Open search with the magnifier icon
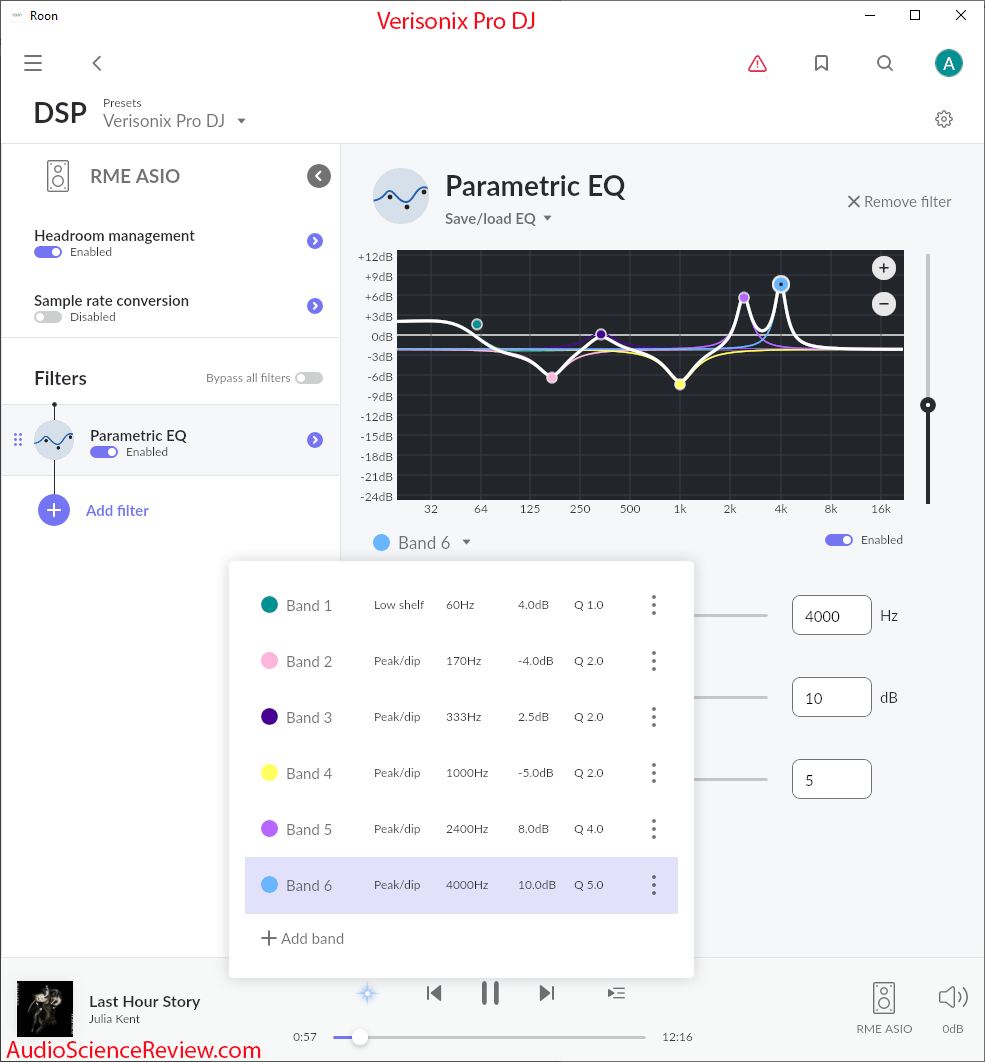985x1062 pixels. pyautogui.click(x=885, y=63)
